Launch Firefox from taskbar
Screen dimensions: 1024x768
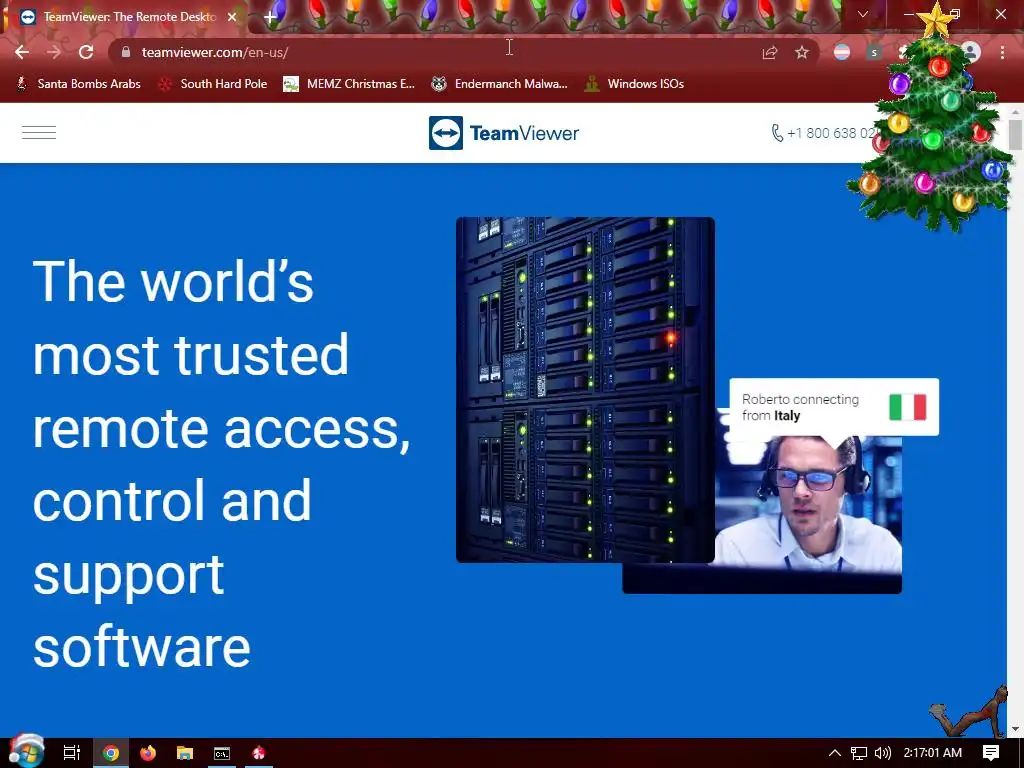(x=148, y=753)
